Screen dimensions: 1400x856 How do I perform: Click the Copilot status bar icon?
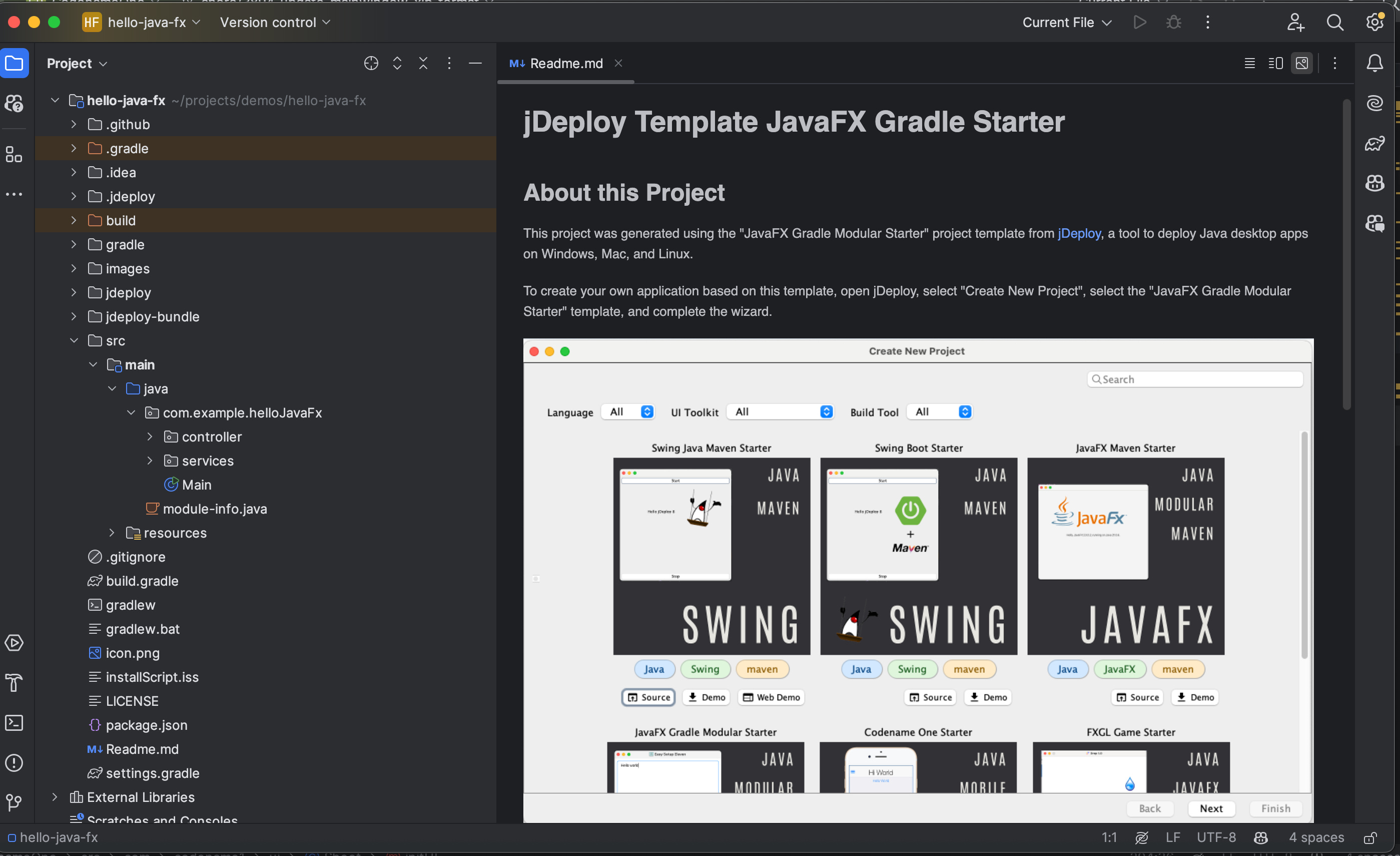point(1261,837)
